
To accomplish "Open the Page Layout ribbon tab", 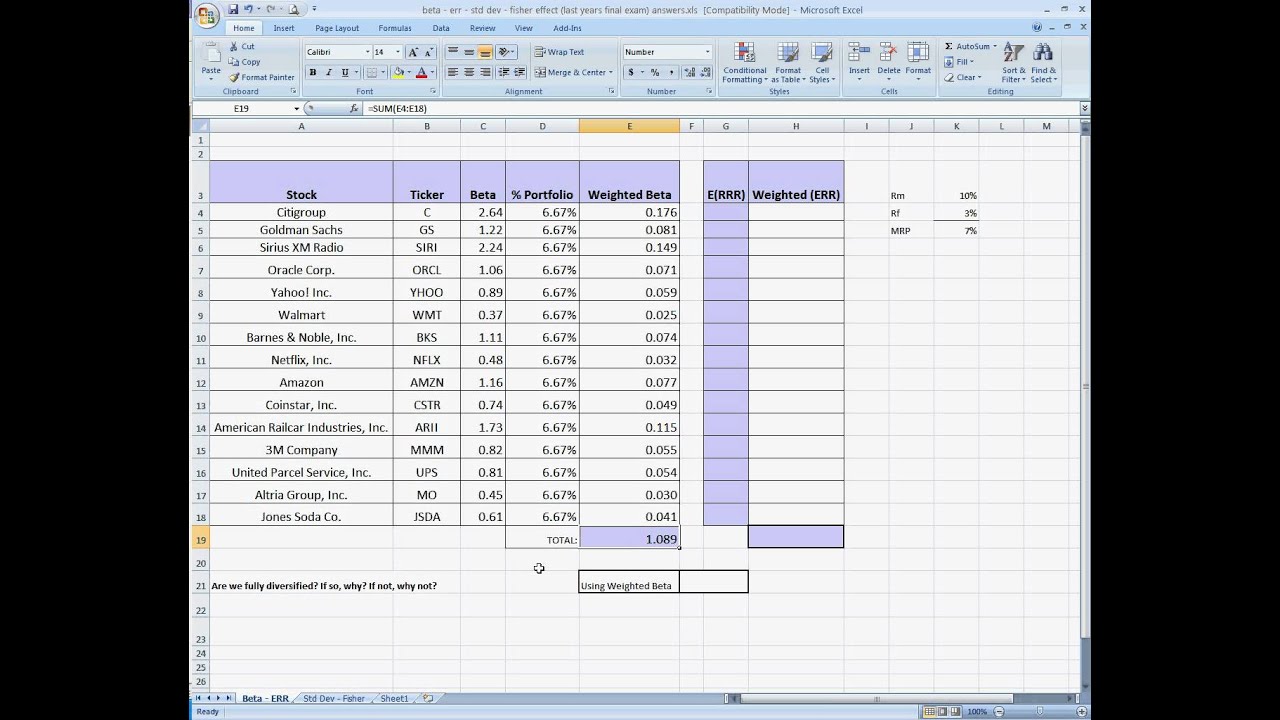I will click(337, 28).
